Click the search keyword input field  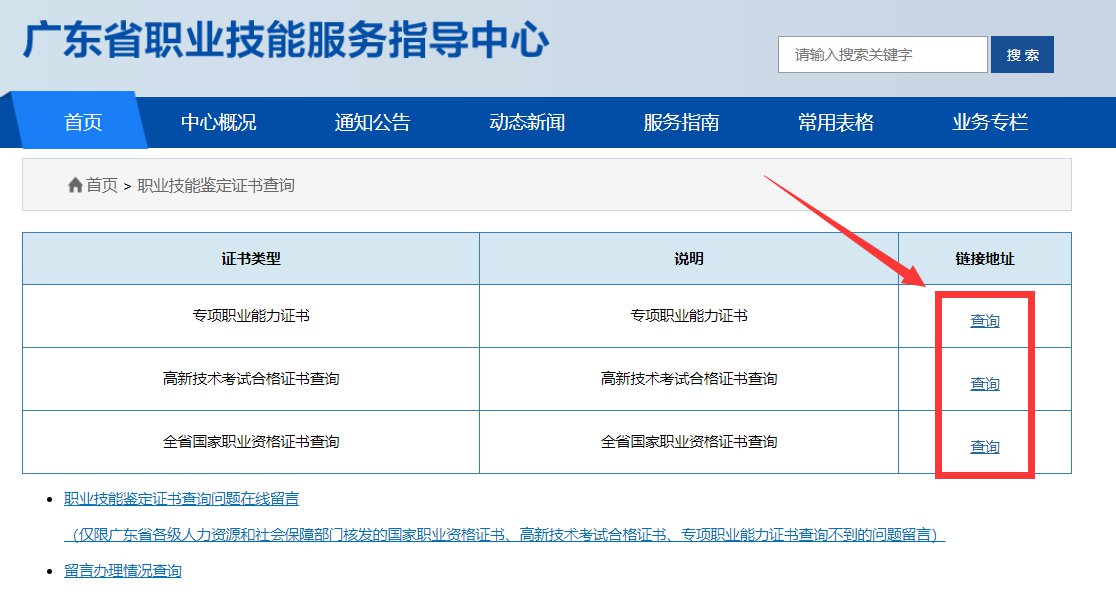tap(882, 55)
